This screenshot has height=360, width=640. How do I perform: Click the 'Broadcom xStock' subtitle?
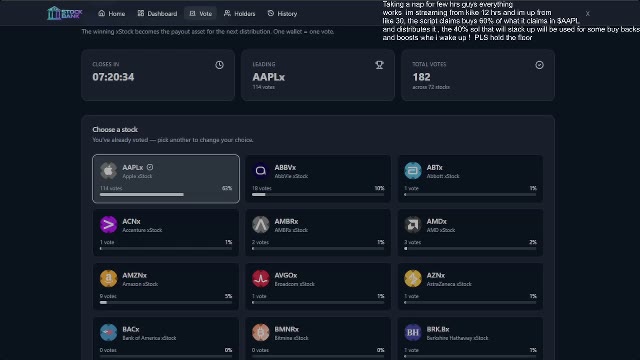[x=294, y=284]
